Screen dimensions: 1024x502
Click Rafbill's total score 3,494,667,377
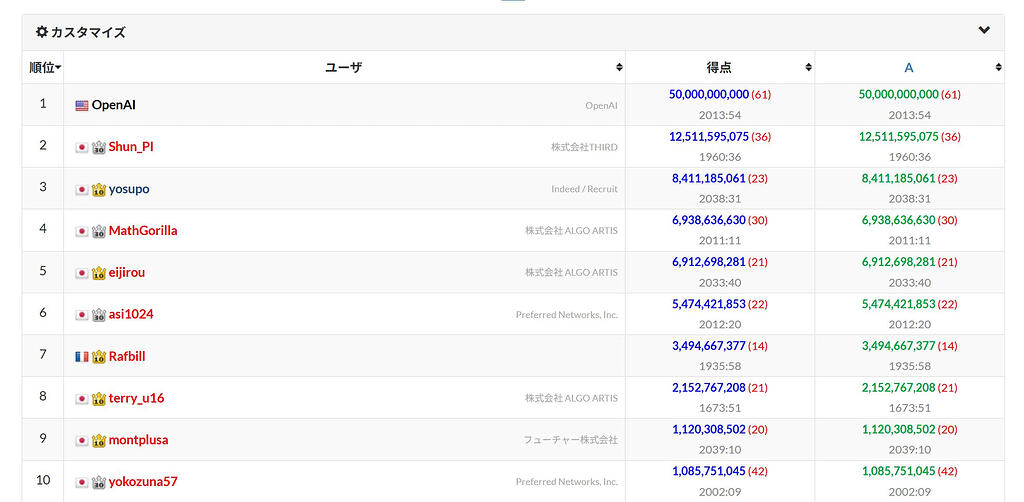click(x=709, y=345)
